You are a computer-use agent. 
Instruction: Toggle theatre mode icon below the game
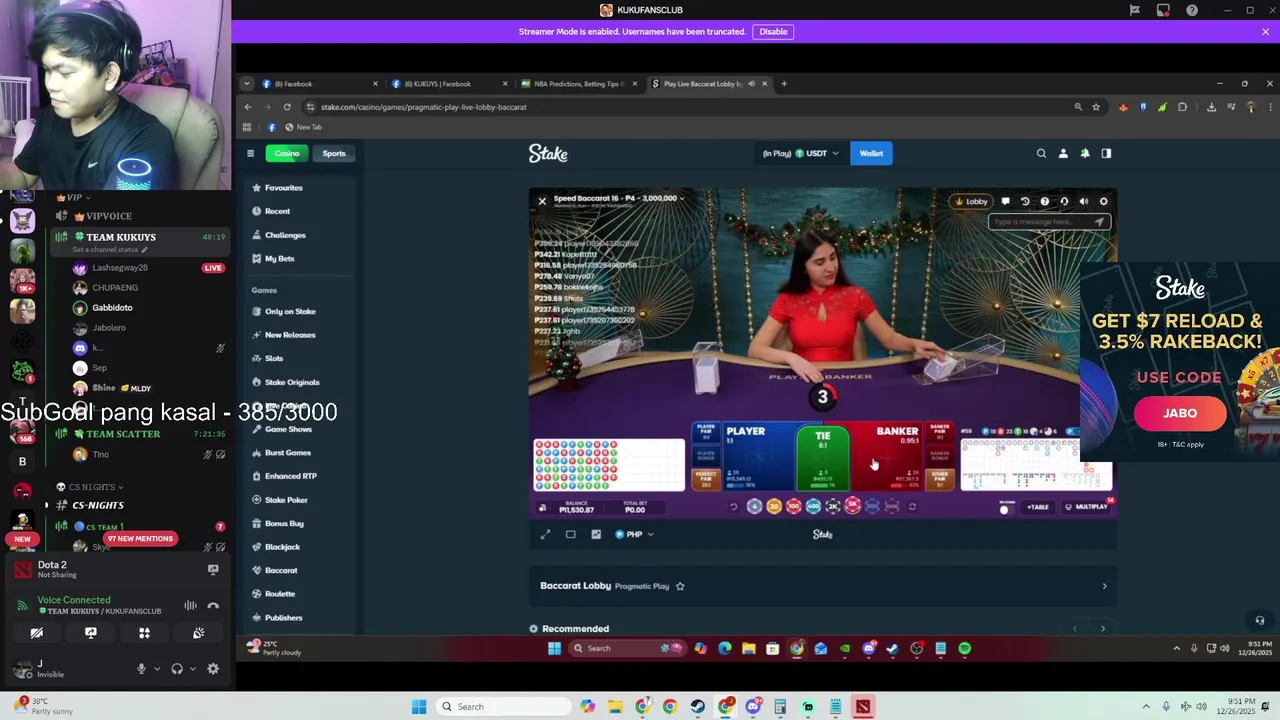571,534
